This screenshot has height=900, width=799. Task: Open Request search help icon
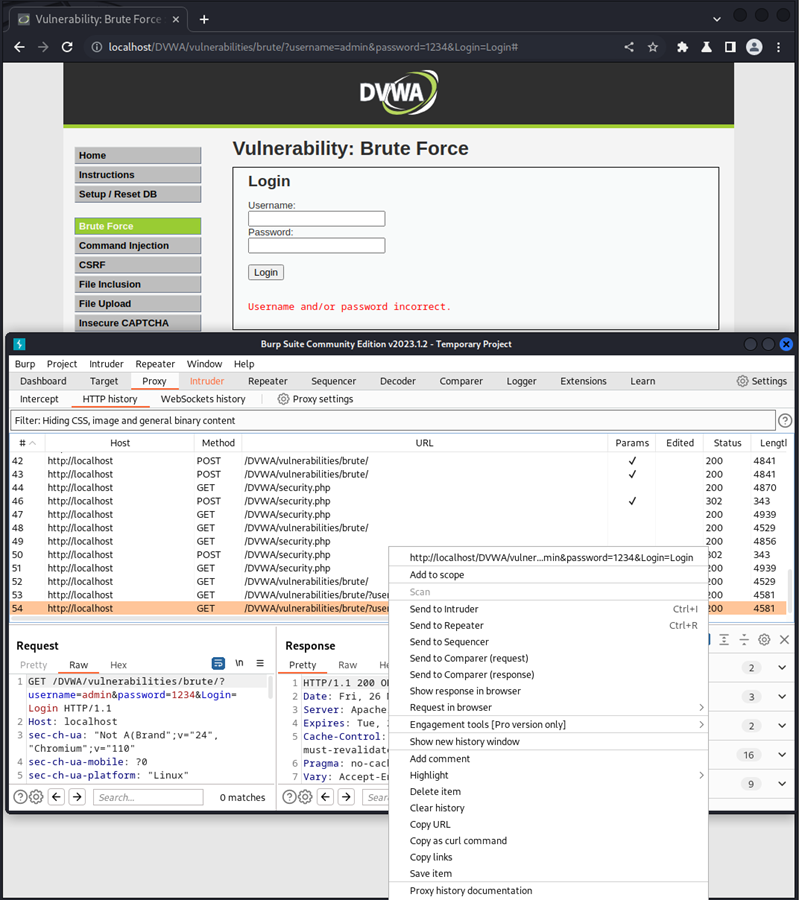click(20, 797)
